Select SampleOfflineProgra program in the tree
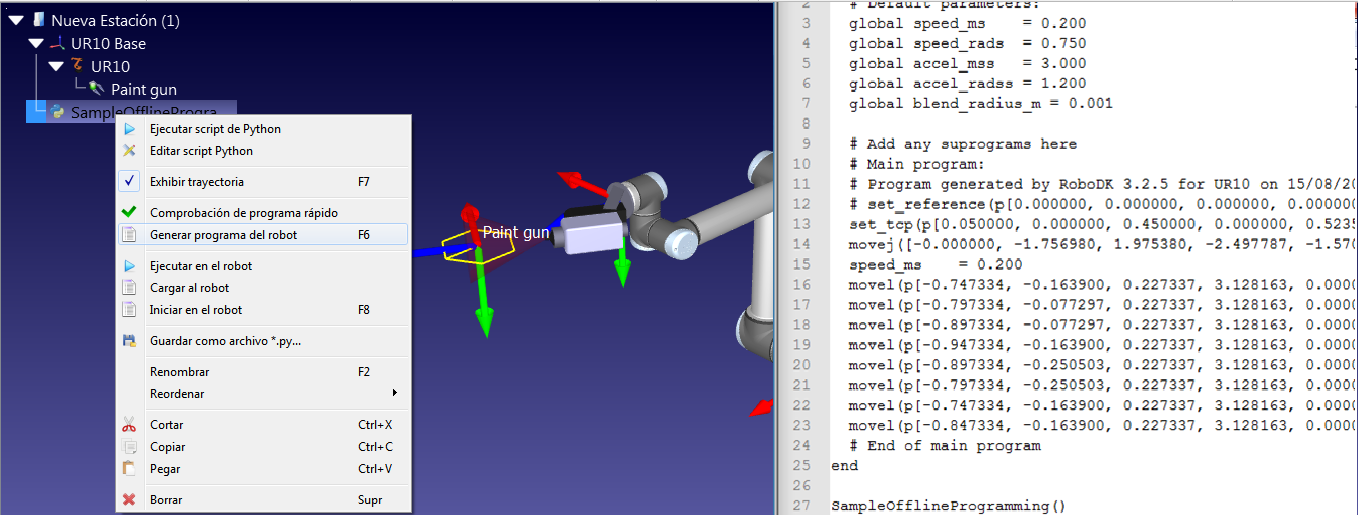 coord(144,112)
